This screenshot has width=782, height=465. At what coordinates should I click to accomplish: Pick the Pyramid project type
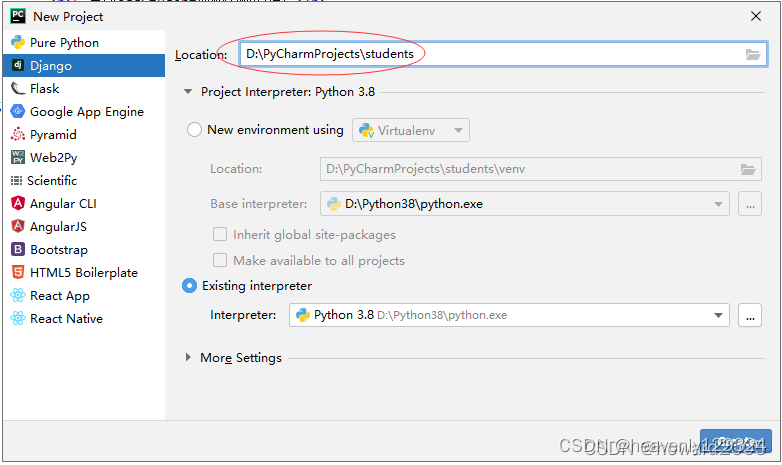[x=84, y=134]
